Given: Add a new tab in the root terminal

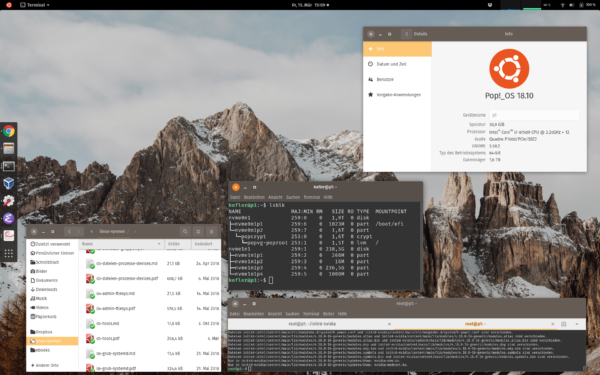Looking at the screenshot, I should (x=564, y=324).
